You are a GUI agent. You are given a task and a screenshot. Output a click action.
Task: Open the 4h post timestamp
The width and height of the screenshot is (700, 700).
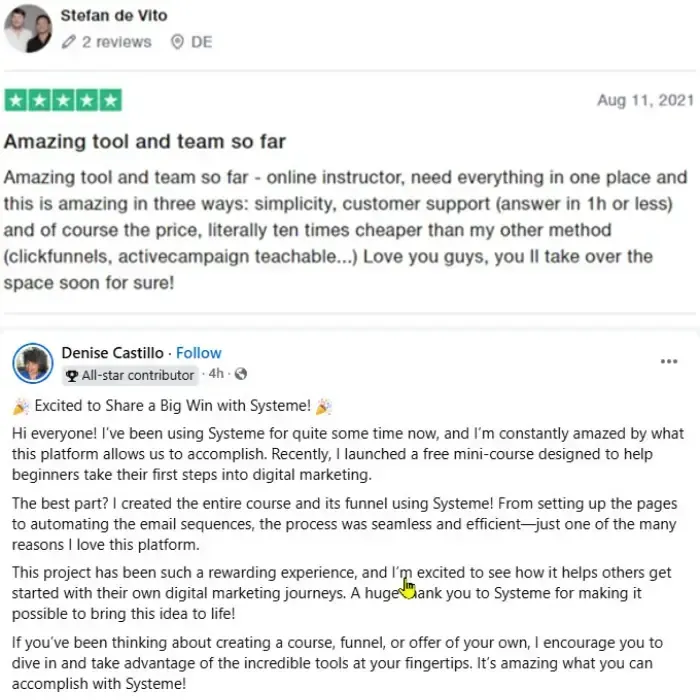click(216, 373)
